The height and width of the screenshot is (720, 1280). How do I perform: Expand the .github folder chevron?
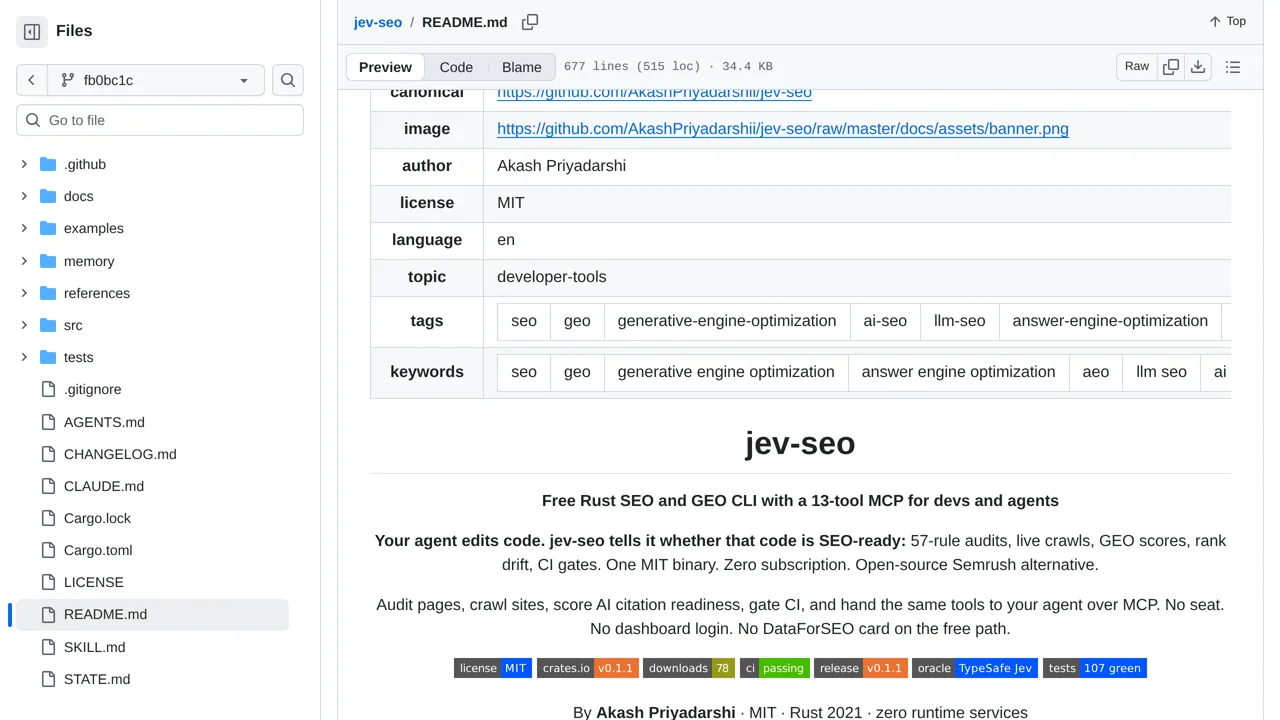pos(24,164)
